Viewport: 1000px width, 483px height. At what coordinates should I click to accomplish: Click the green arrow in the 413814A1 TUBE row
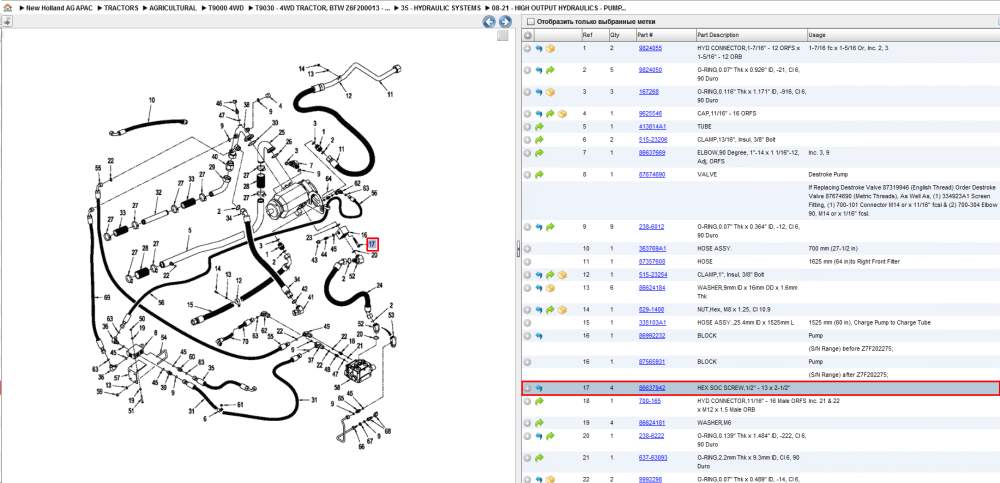[x=539, y=127]
